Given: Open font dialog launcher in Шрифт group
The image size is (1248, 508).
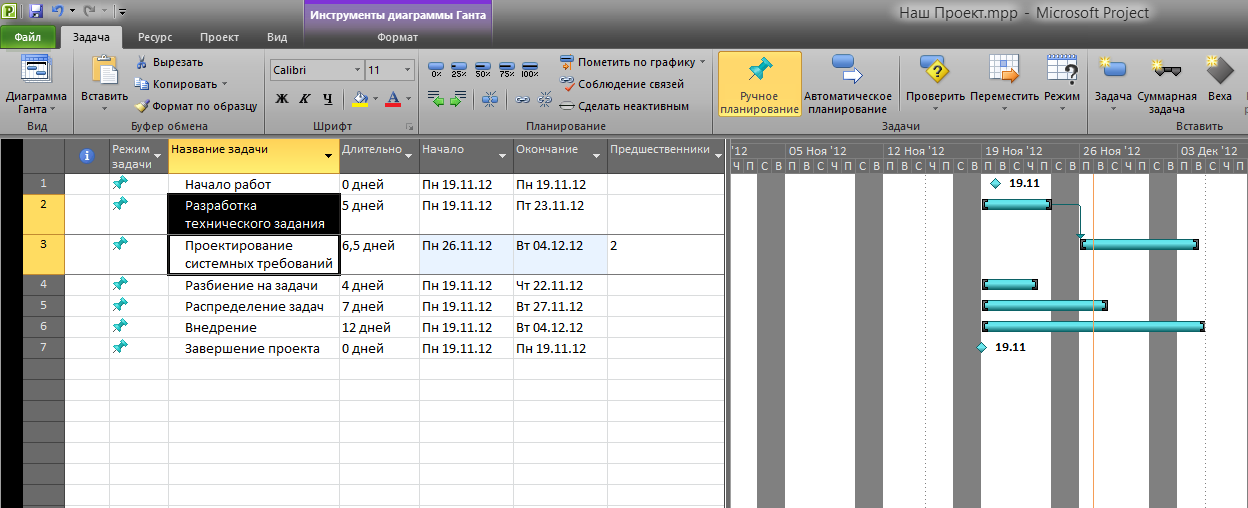Looking at the screenshot, I should click(409, 127).
